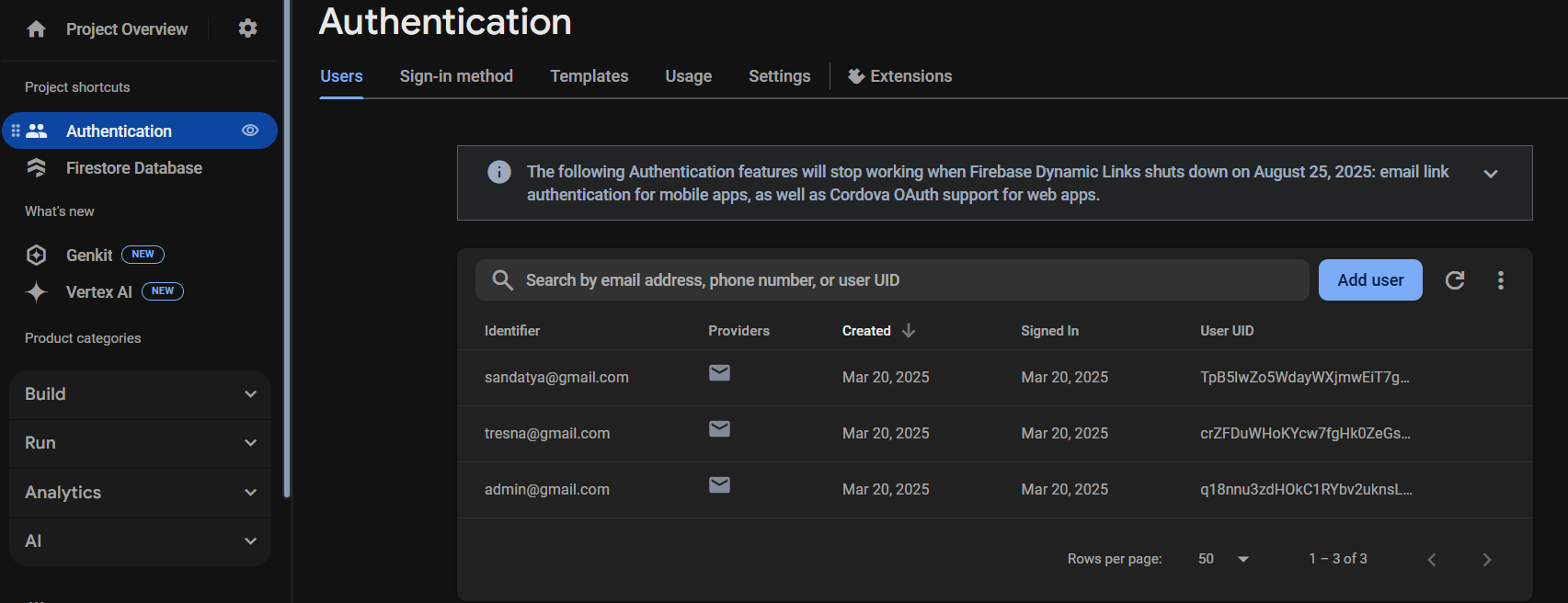This screenshot has width=1568, height=603.
Task: Click the 'Product categories' heading
Action: pos(83,338)
